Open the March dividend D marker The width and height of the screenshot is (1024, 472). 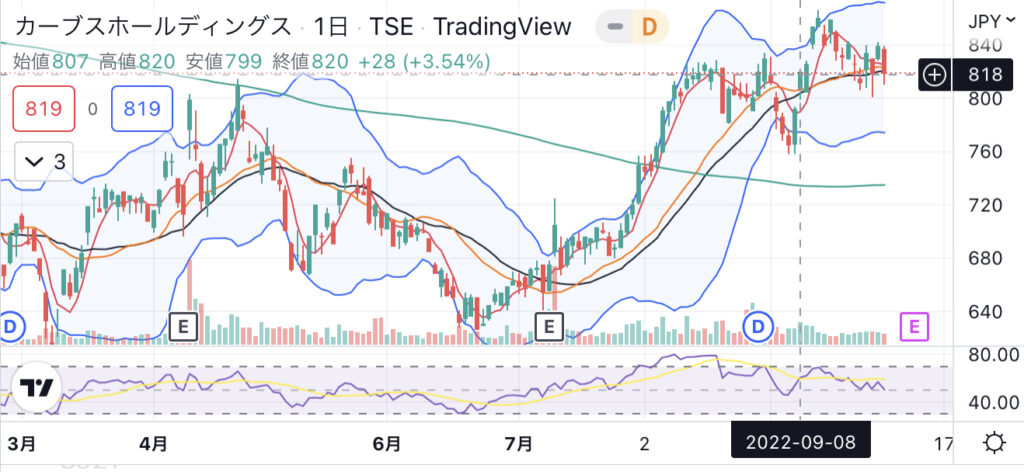(10, 326)
